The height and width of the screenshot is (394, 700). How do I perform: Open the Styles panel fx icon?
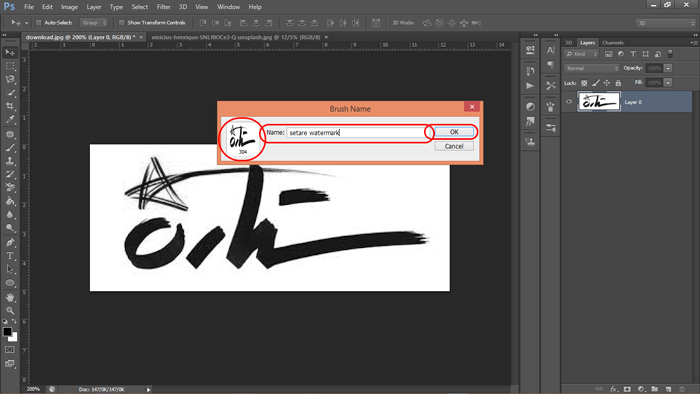pos(530,121)
